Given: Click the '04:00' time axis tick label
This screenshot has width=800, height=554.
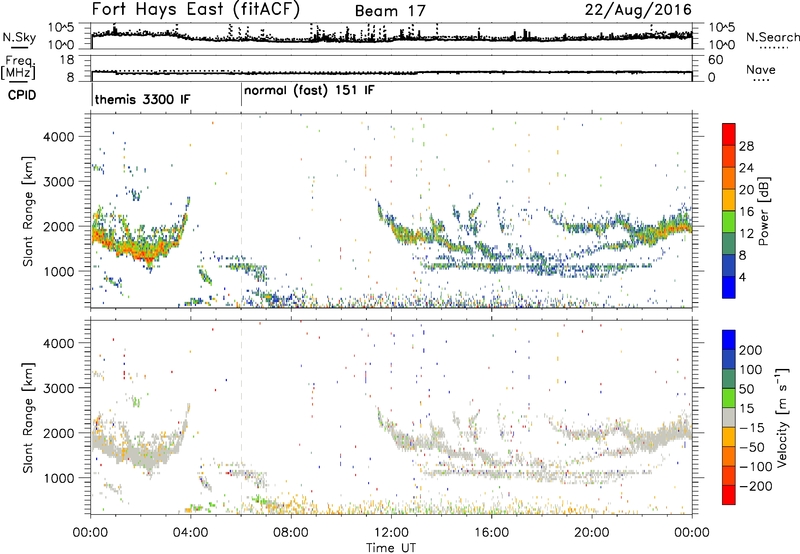Looking at the screenshot, I should pyautogui.click(x=191, y=533).
